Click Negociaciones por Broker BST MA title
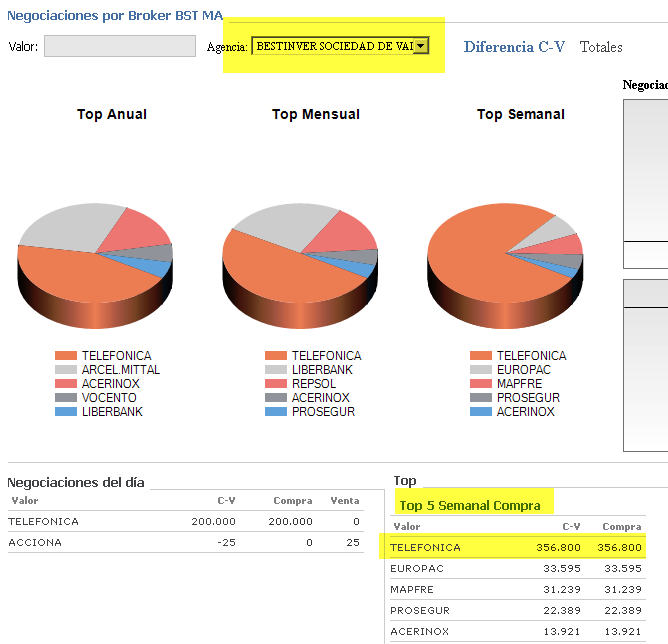The width and height of the screenshot is (668, 644). pos(115,16)
